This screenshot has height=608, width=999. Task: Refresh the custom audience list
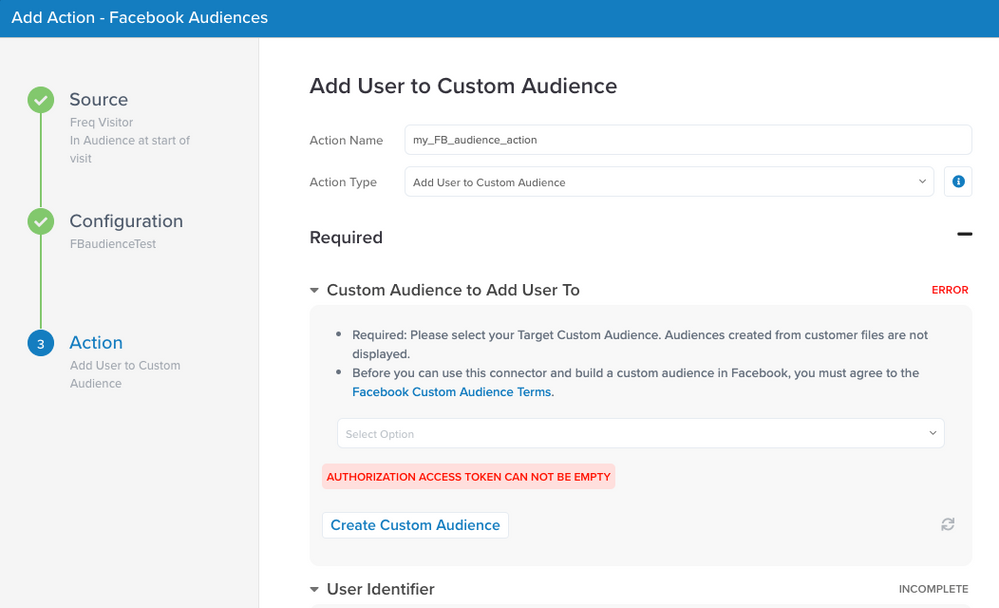(x=947, y=524)
